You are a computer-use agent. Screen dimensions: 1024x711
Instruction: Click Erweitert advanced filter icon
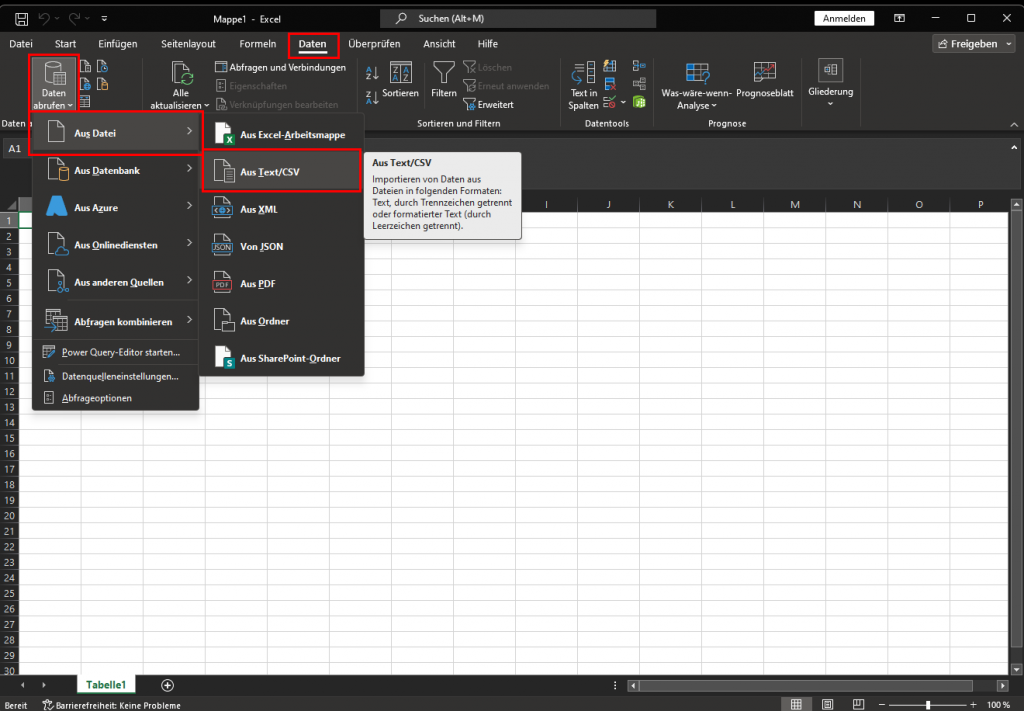point(469,104)
